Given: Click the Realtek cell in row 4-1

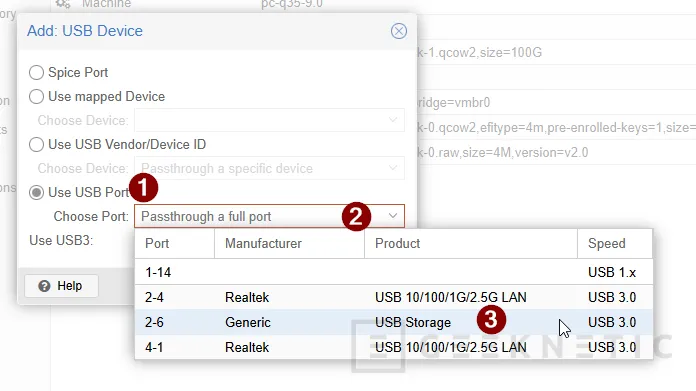Looking at the screenshot, I should (247, 347).
